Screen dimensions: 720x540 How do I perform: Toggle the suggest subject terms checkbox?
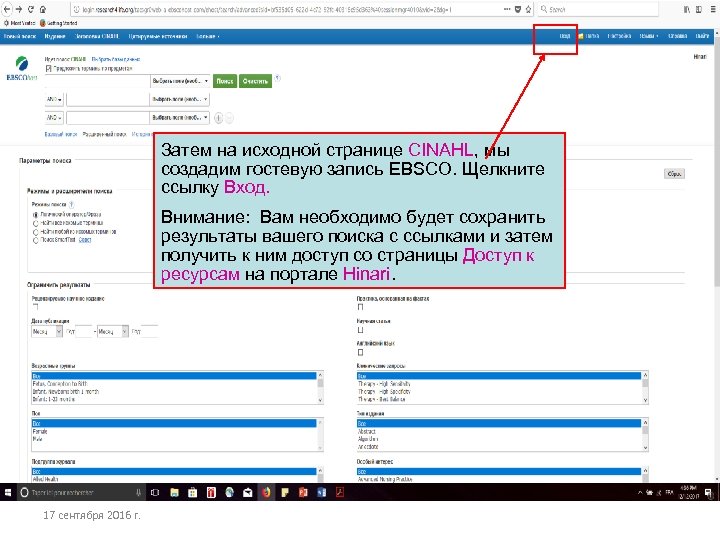(x=49, y=68)
